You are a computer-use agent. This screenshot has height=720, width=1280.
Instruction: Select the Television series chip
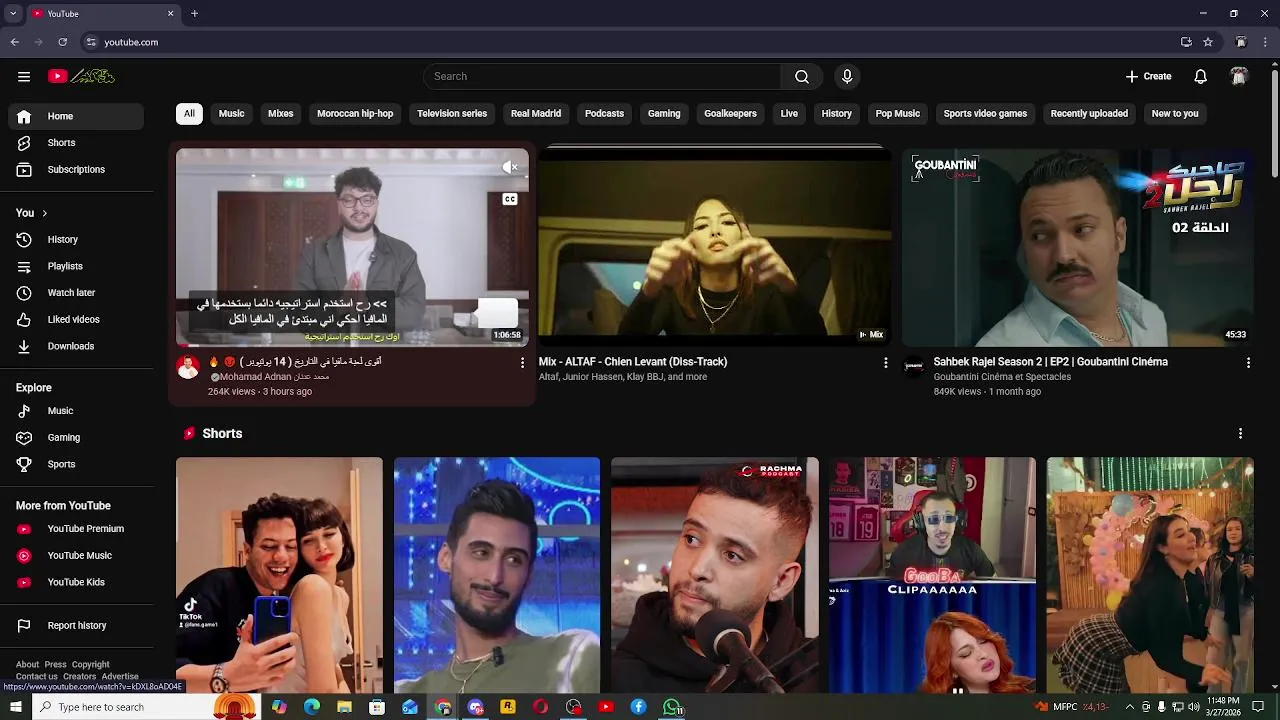pos(452,113)
